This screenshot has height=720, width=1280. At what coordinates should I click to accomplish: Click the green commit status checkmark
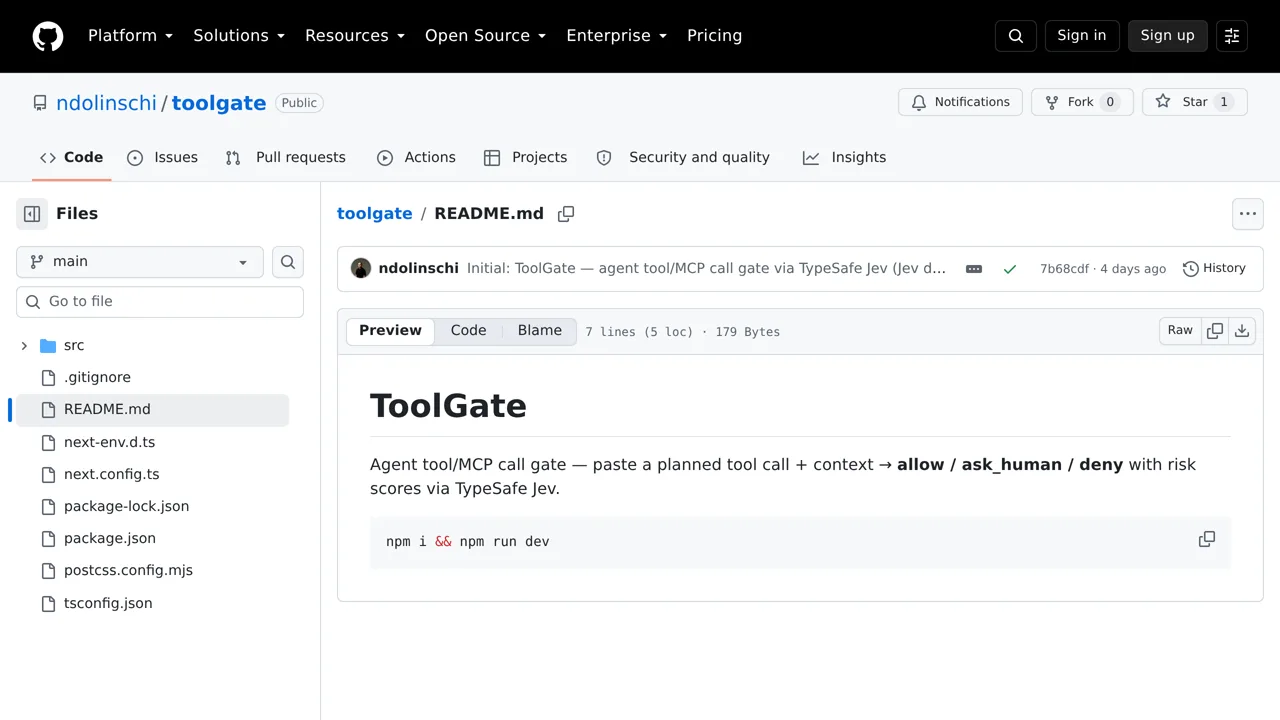1010,269
